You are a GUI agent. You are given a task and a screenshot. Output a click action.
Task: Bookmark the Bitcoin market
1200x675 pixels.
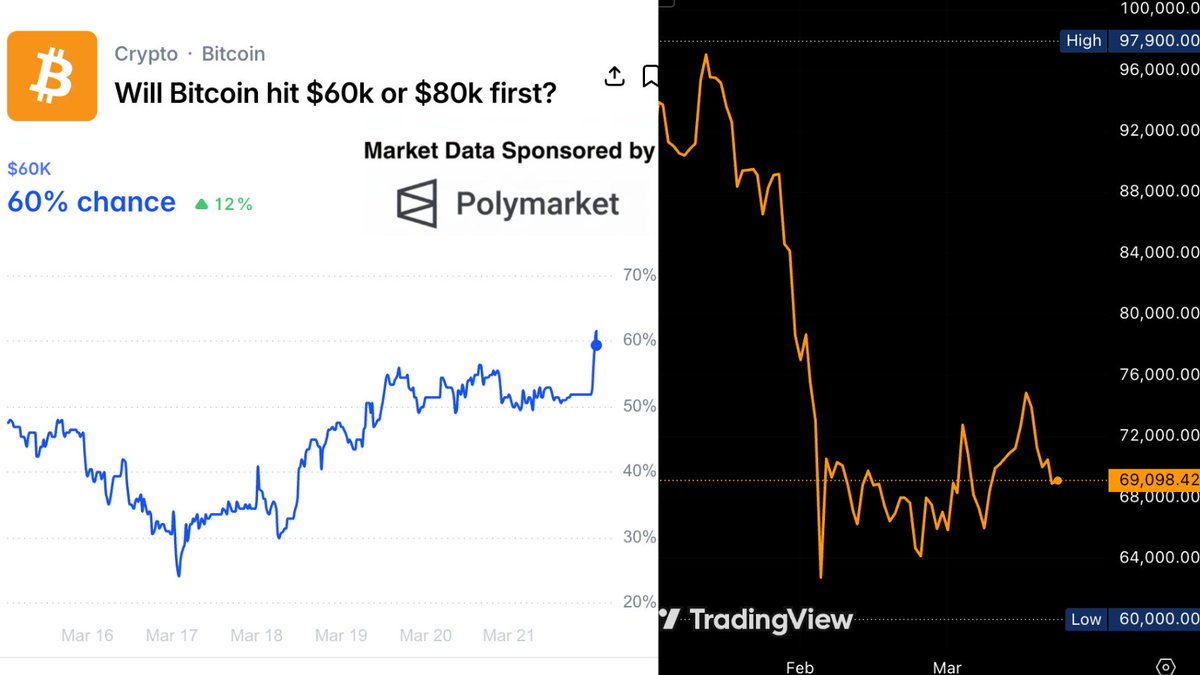(x=650, y=76)
